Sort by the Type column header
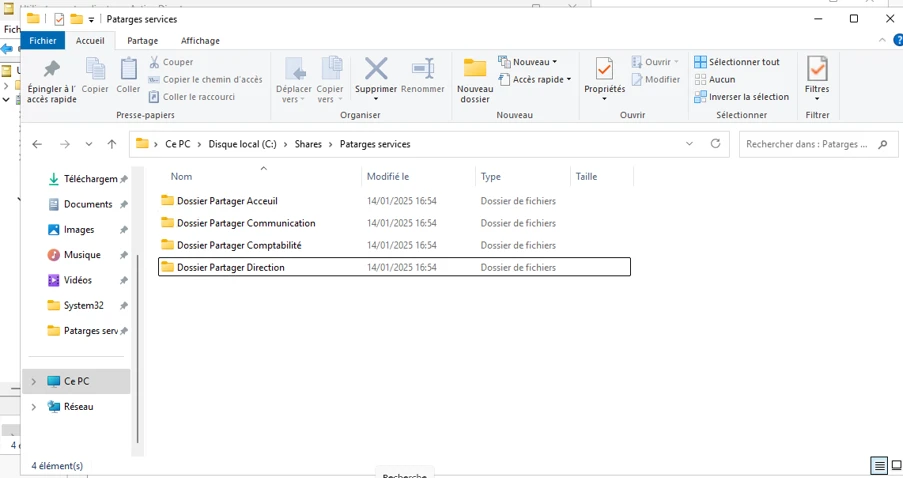The height and width of the screenshot is (478, 903). (x=491, y=177)
